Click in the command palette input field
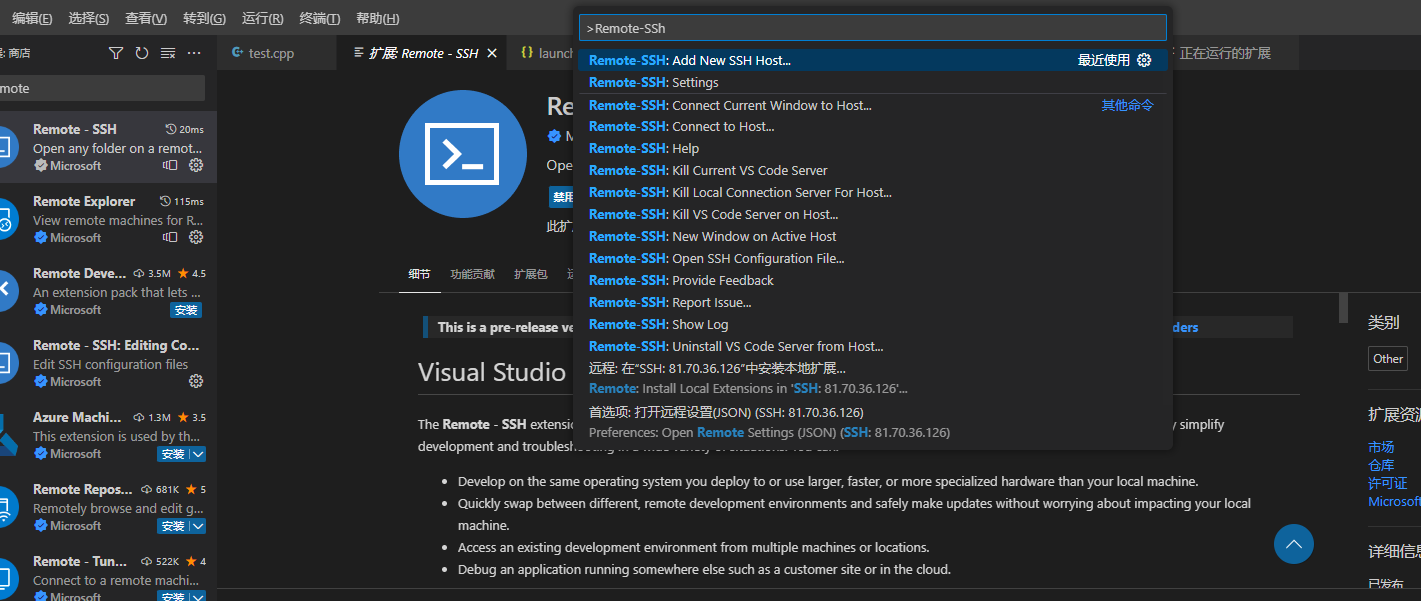1421x601 pixels. pyautogui.click(x=872, y=28)
